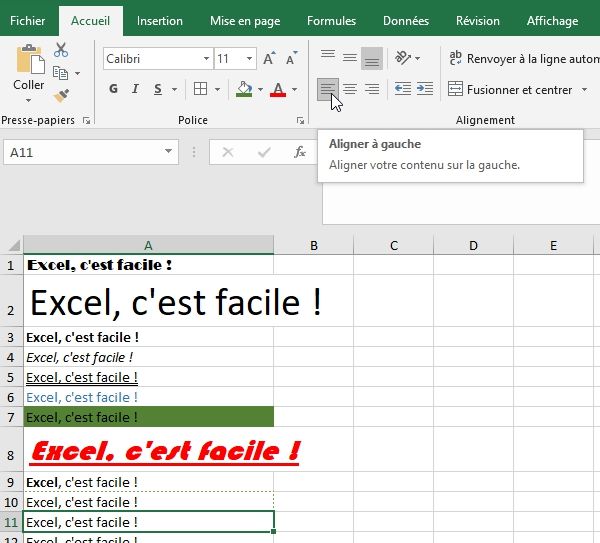The image size is (600, 543).
Task: Click cancel X in formula bar
Action: pos(228,152)
